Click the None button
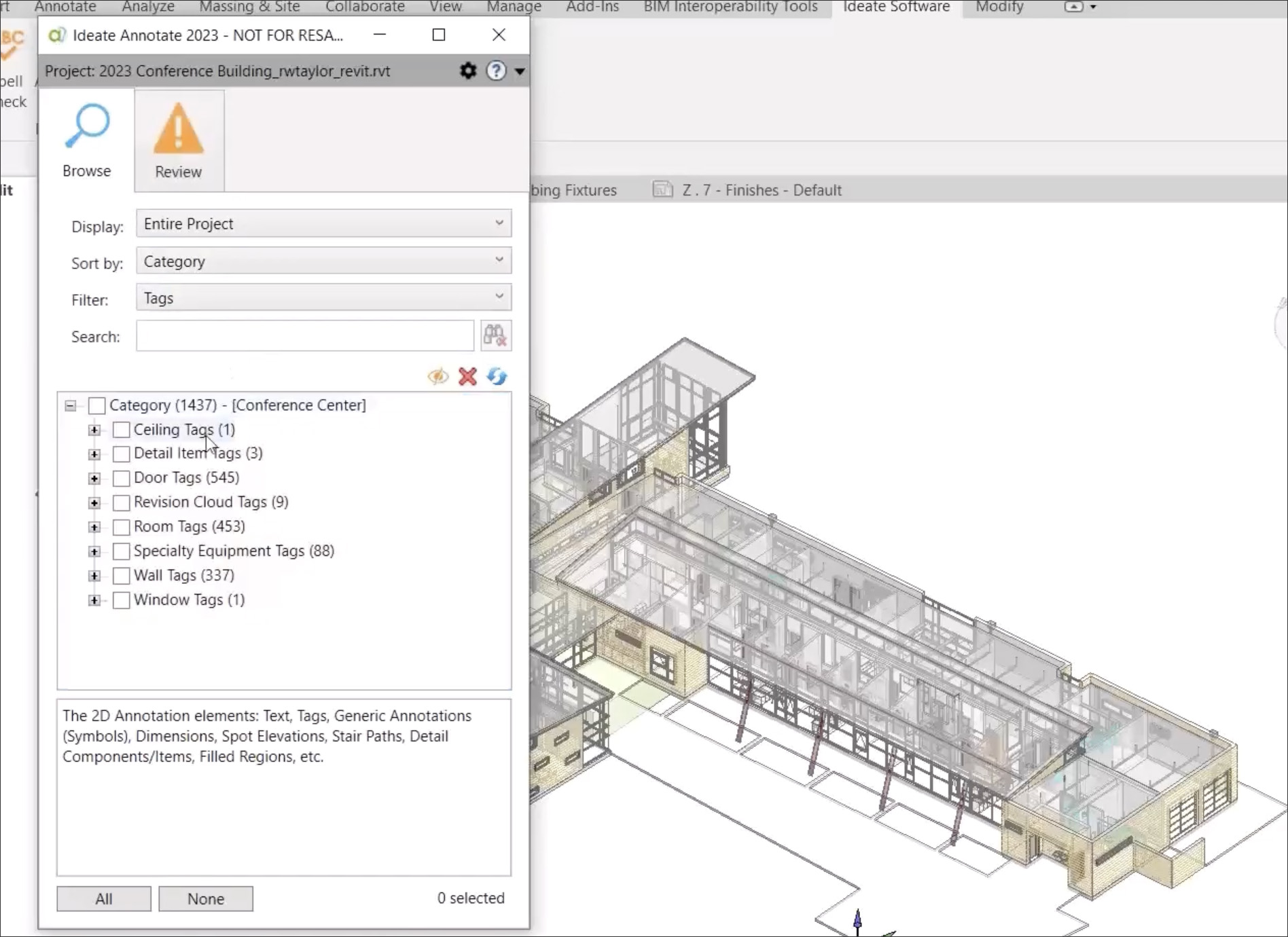The image size is (1288, 937). click(x=206, y=899)
